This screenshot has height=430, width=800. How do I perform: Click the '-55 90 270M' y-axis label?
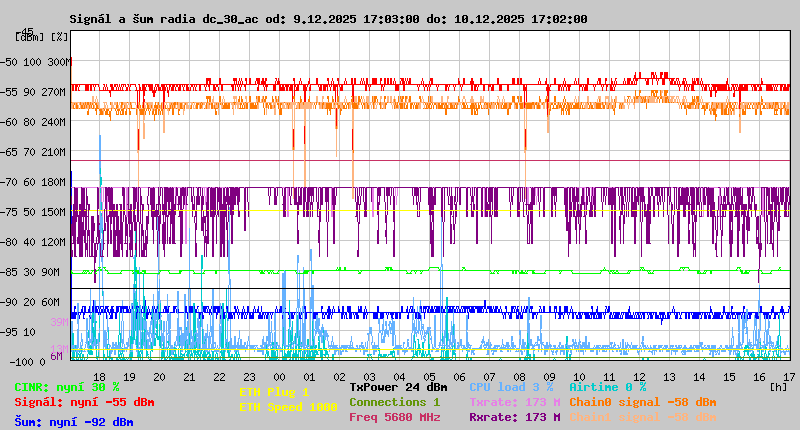point(40,92)
